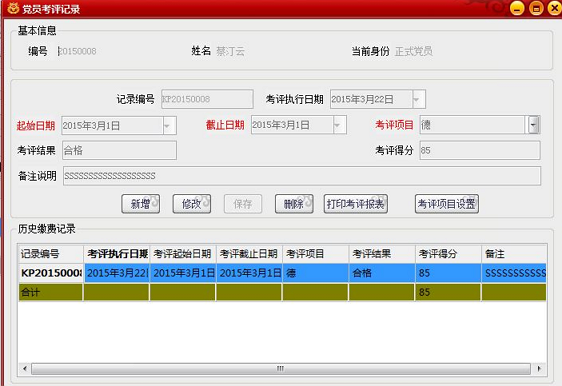Click the 备注说明 text field
The height and width of the screenshot is (386, 562).
pyautogui.click(x=302, y=176)
